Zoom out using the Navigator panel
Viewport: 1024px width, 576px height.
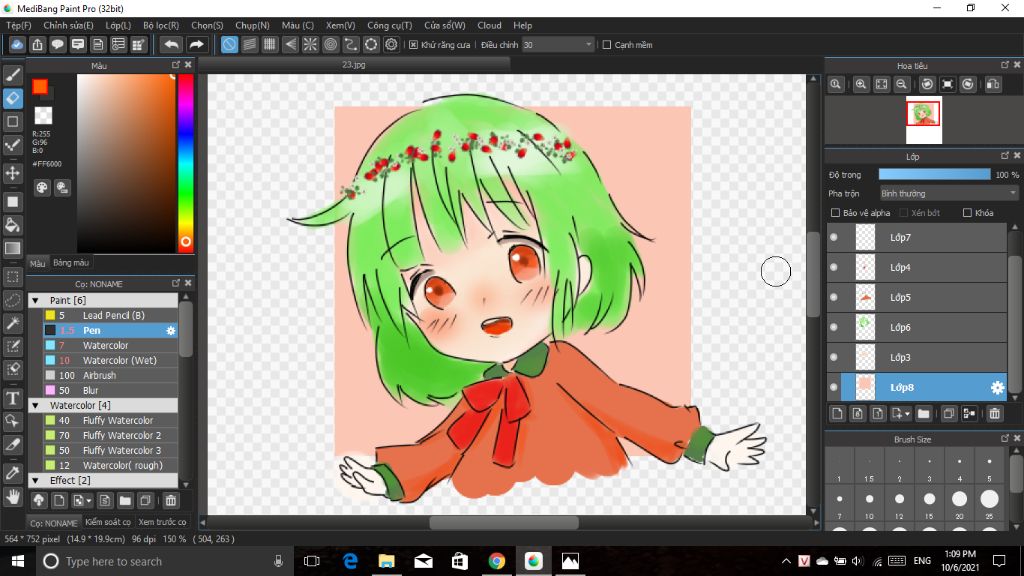[901, 84]
